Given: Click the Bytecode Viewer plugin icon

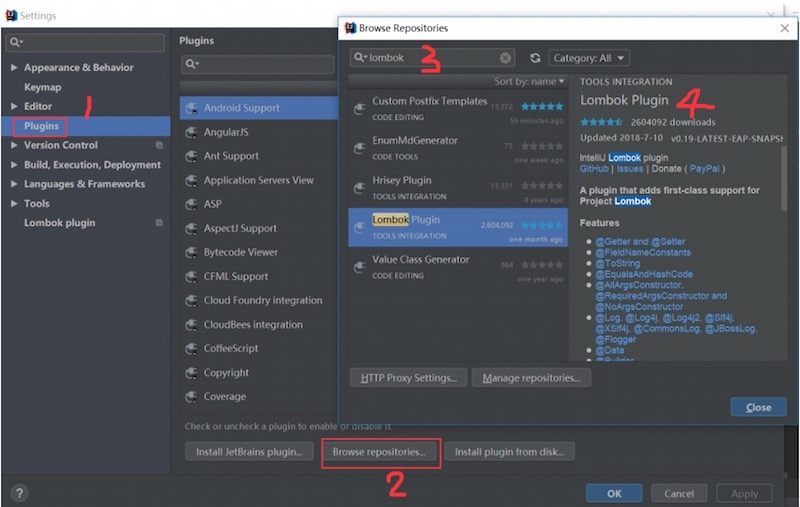Looking at the screenshot, I should (192, 252).
